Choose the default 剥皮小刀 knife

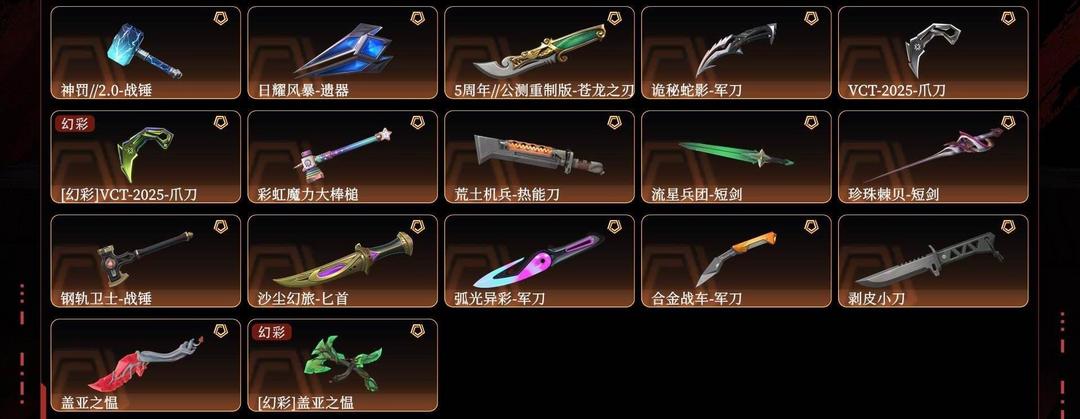point(933,261)
